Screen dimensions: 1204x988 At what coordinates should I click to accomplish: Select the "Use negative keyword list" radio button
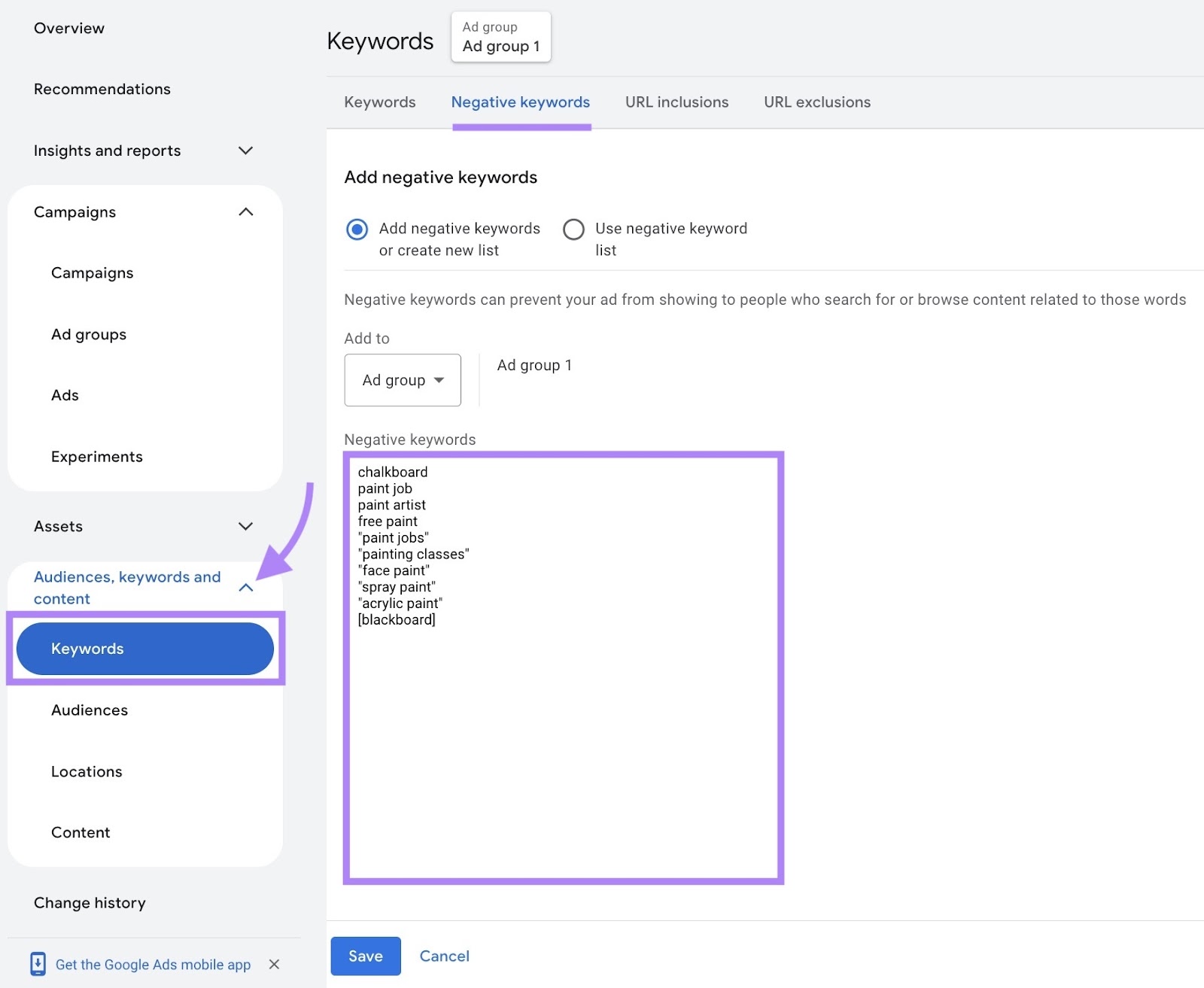pyautogui.click(x=574, y=230)
